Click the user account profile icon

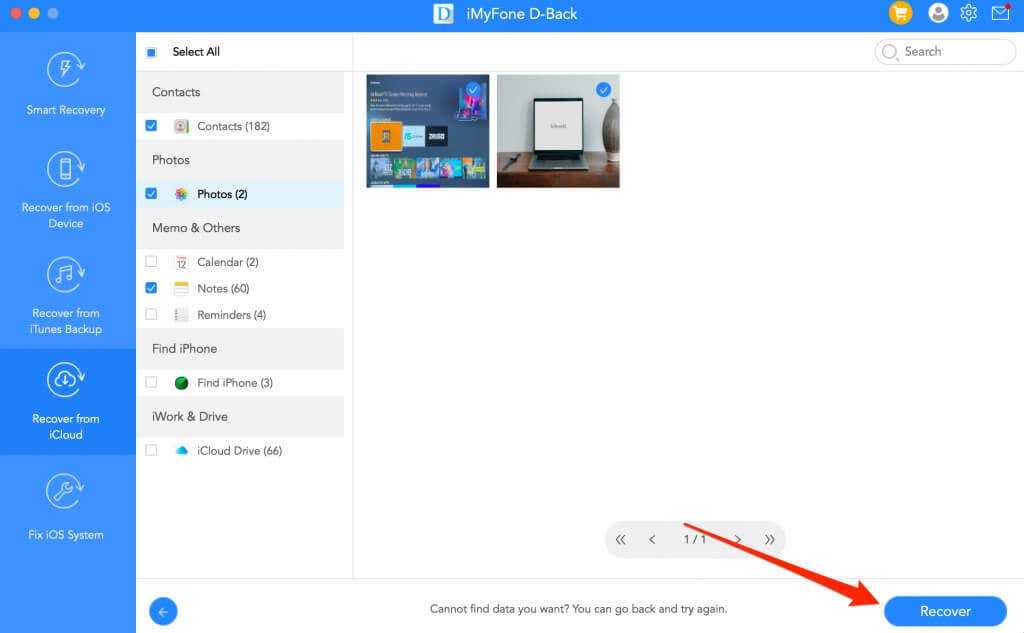938,13
